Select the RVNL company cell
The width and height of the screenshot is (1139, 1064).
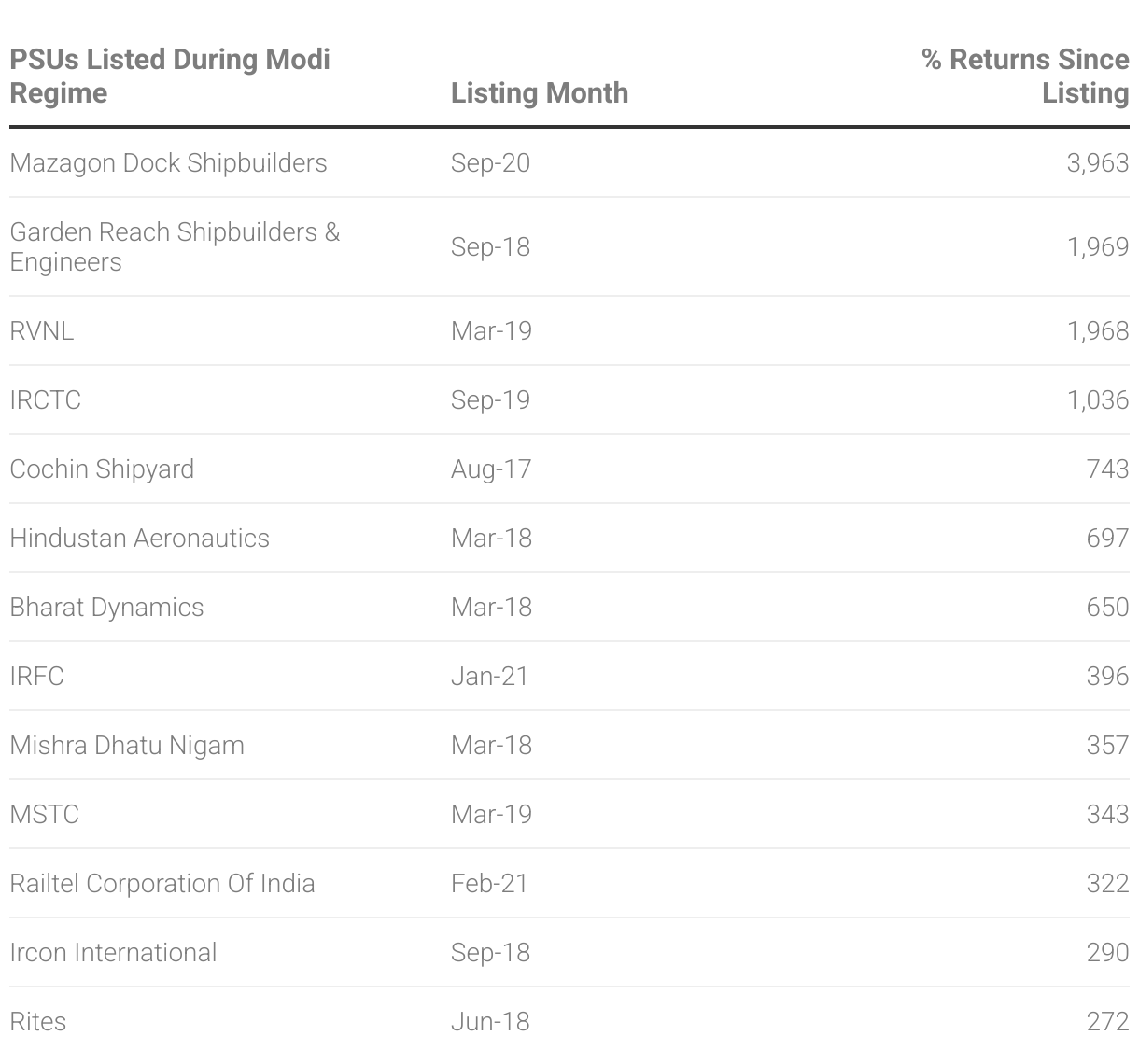pyautogui.click(x=41, y=330)
